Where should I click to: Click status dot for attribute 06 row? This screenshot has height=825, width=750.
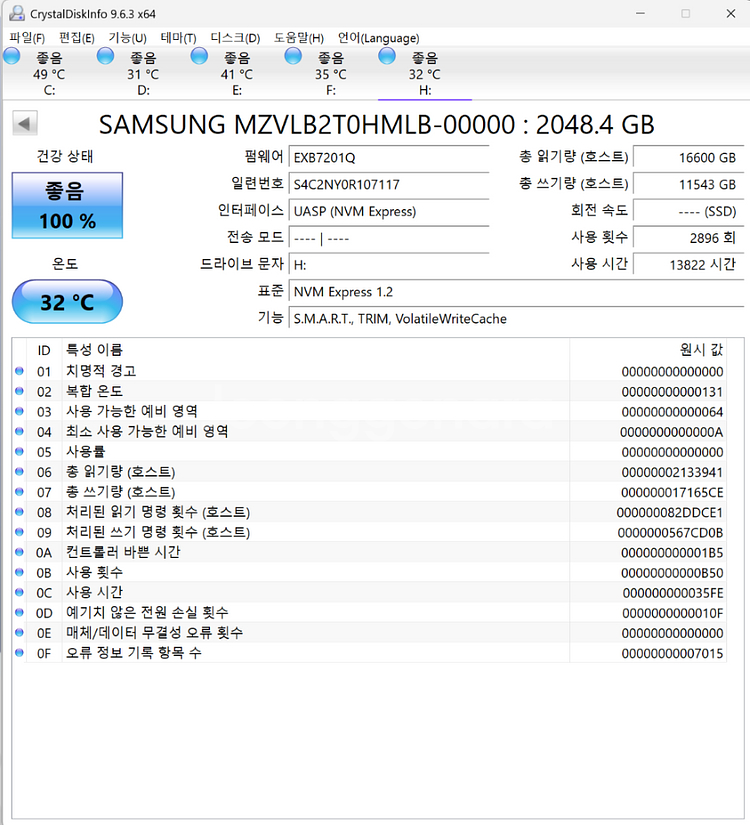coord(19,471)
